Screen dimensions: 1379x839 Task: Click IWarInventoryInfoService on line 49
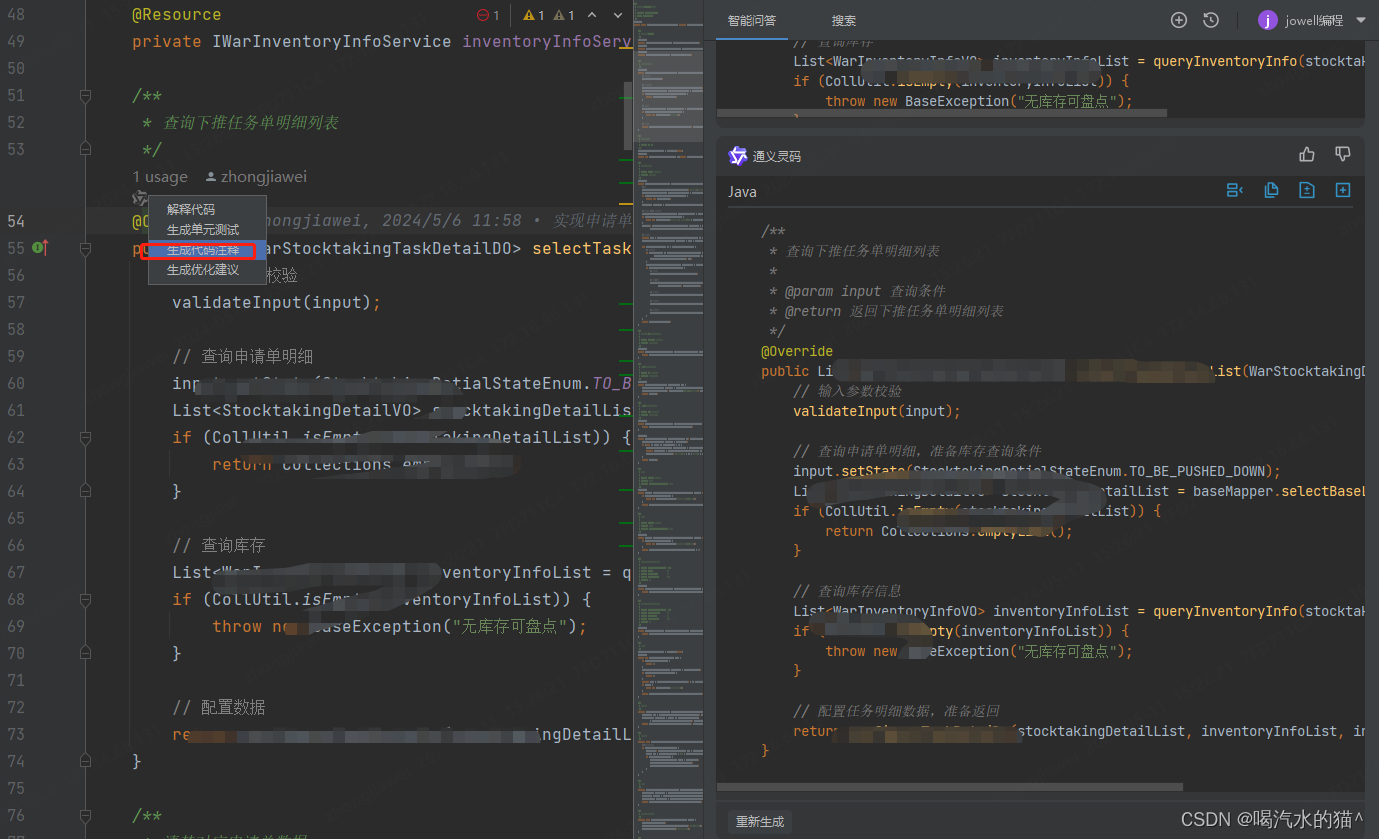coord(332,42)
